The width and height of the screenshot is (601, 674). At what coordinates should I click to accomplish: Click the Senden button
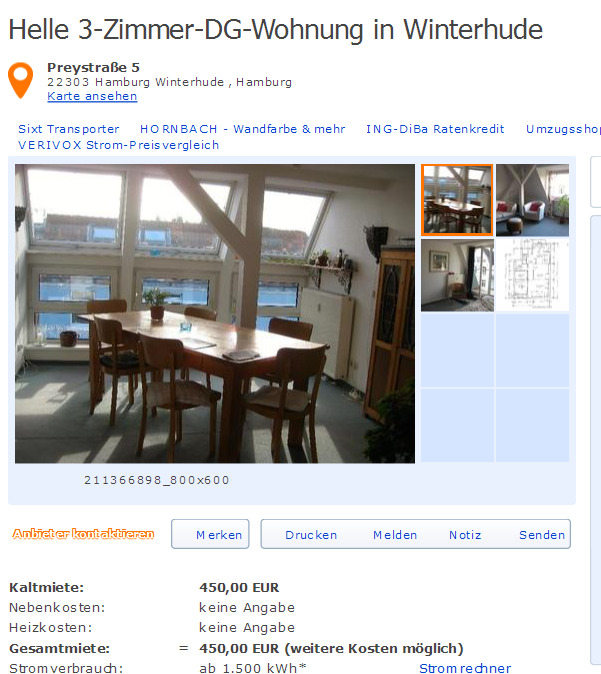coord(542,535)
